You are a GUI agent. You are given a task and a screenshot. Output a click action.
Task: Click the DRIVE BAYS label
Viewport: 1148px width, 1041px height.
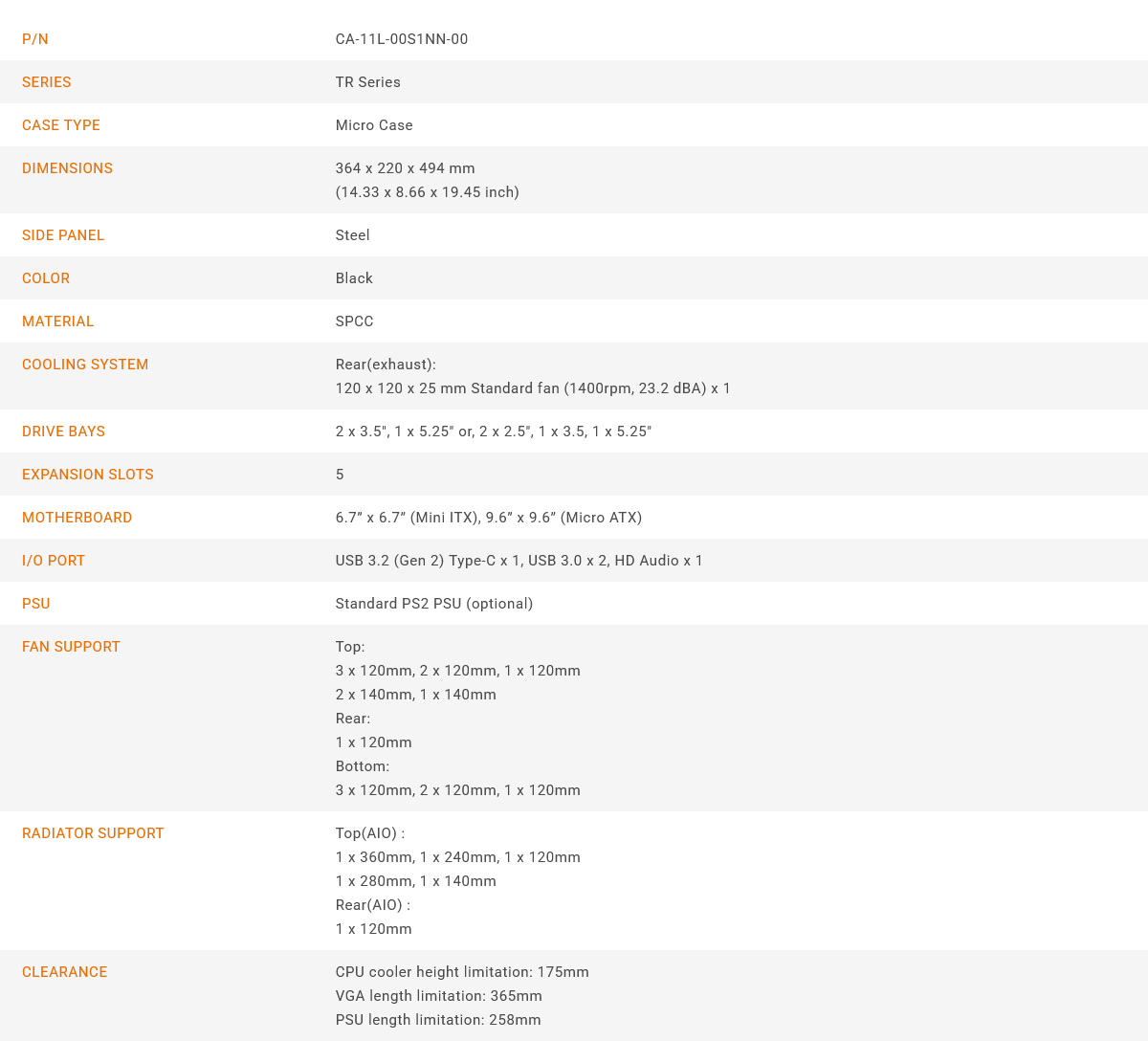[64, 432]
